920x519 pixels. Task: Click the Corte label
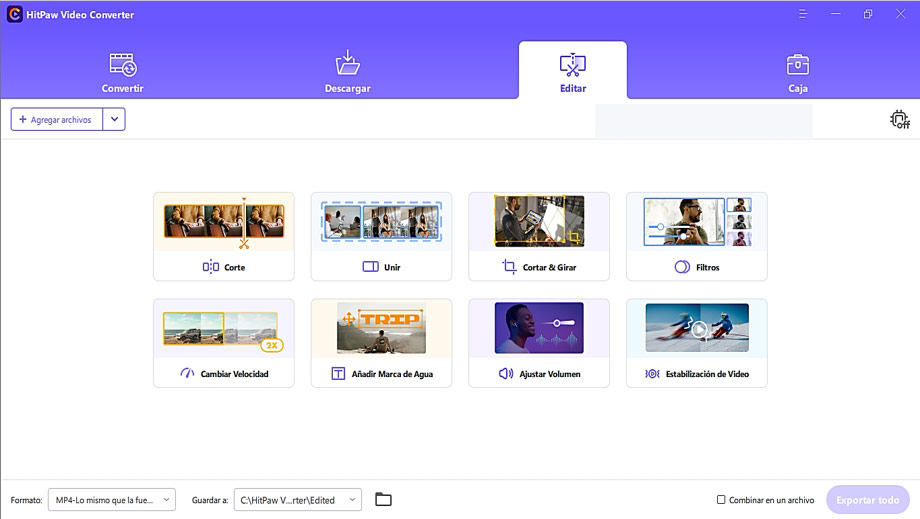(235, 267)
